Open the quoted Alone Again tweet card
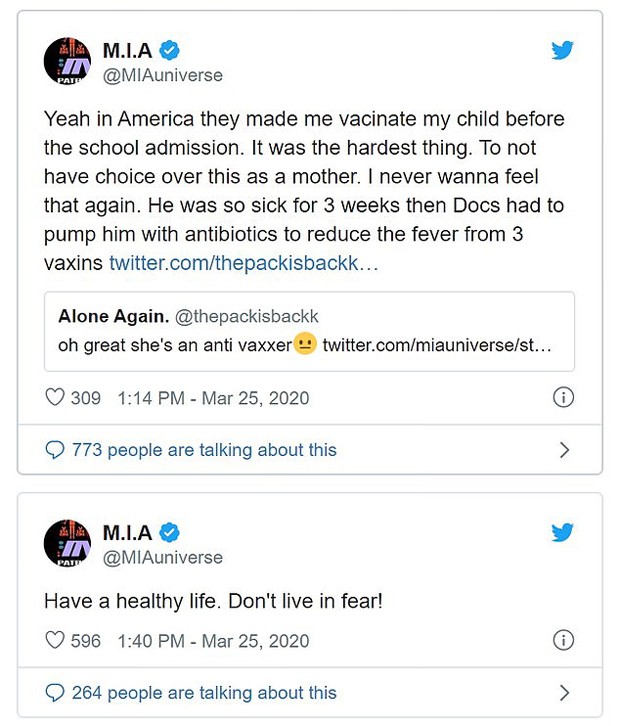This screenshot has width=620, height=726. coord(309,332)
